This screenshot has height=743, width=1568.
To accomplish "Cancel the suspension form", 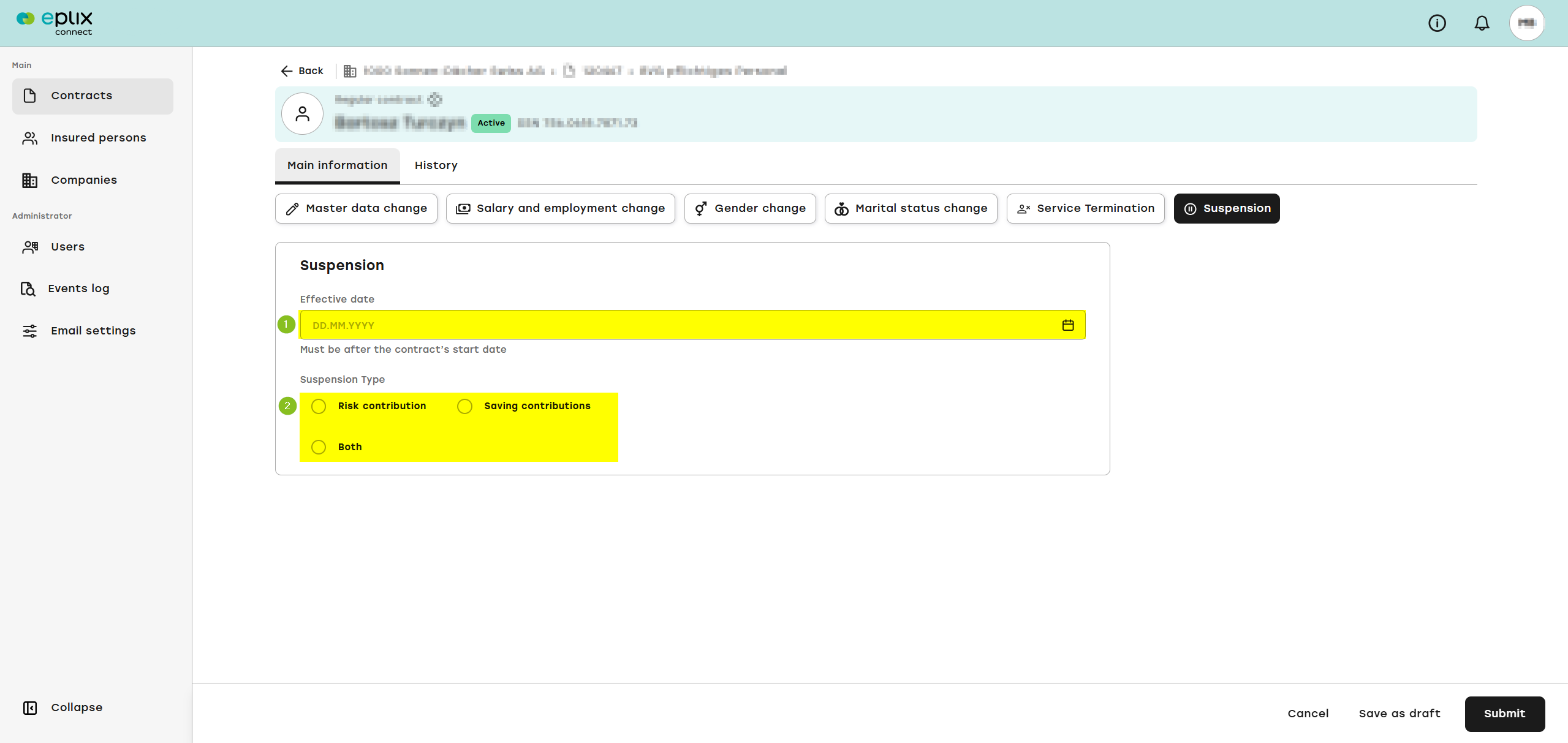I will pyautogui.click(x=1308, y=714).
